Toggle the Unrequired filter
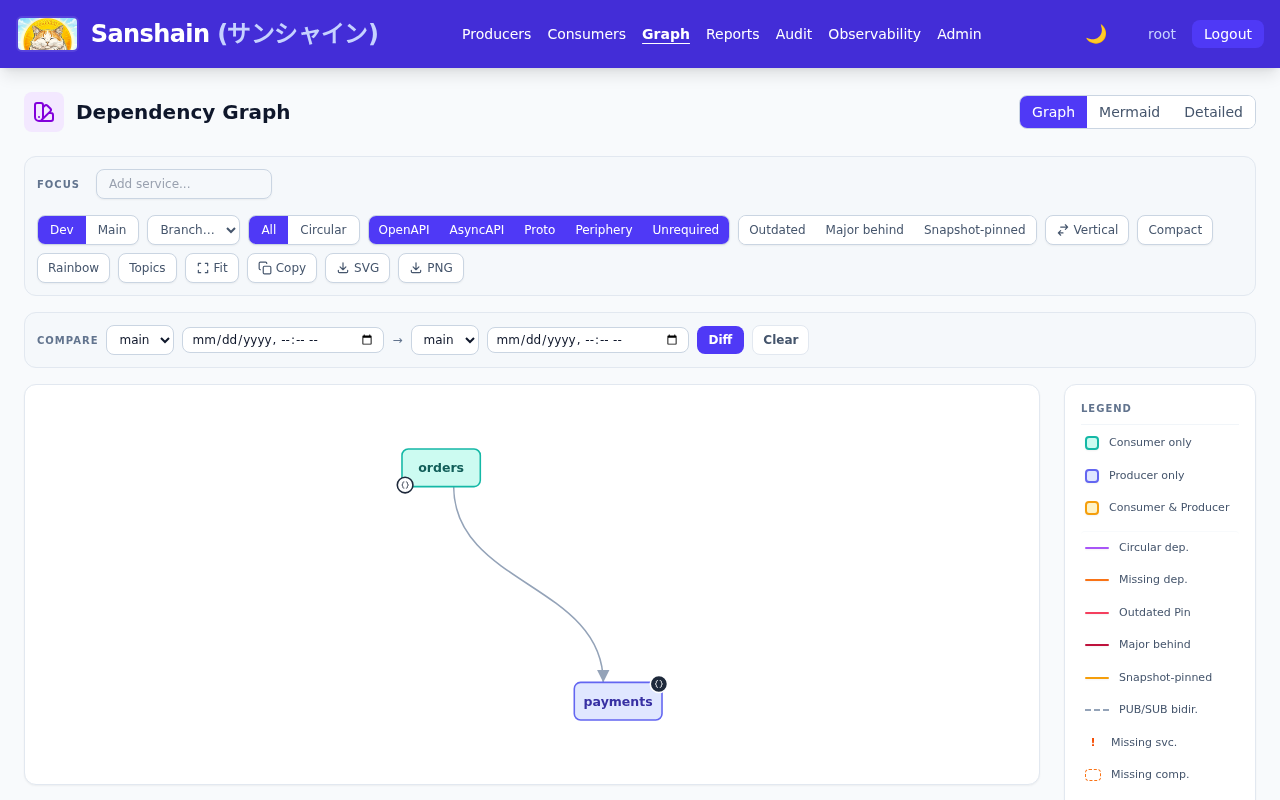Viewport: 1280px width, 800px height. [686, 230]
